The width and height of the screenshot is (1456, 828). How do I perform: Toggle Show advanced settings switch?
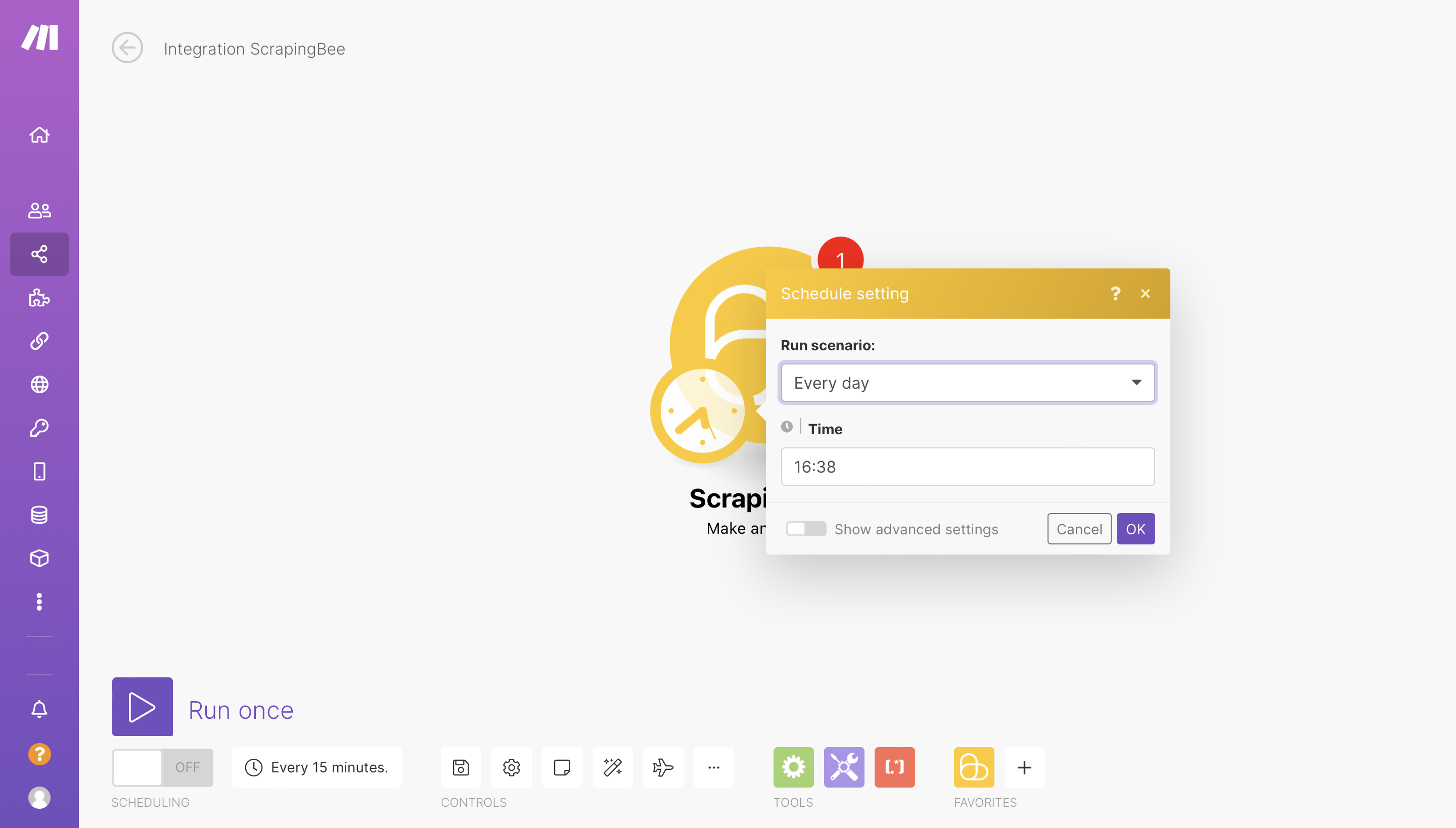[804, 529]
